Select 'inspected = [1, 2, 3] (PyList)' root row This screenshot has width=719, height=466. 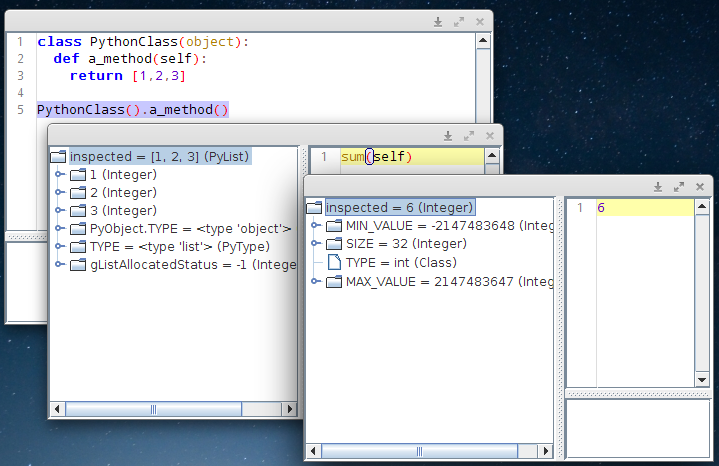(x=159, y=156)
